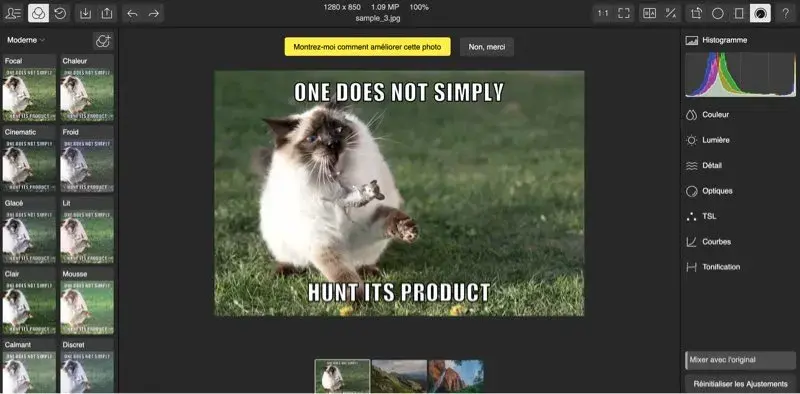Open the Moderne preset category dropdown

(x=26, y=40)
